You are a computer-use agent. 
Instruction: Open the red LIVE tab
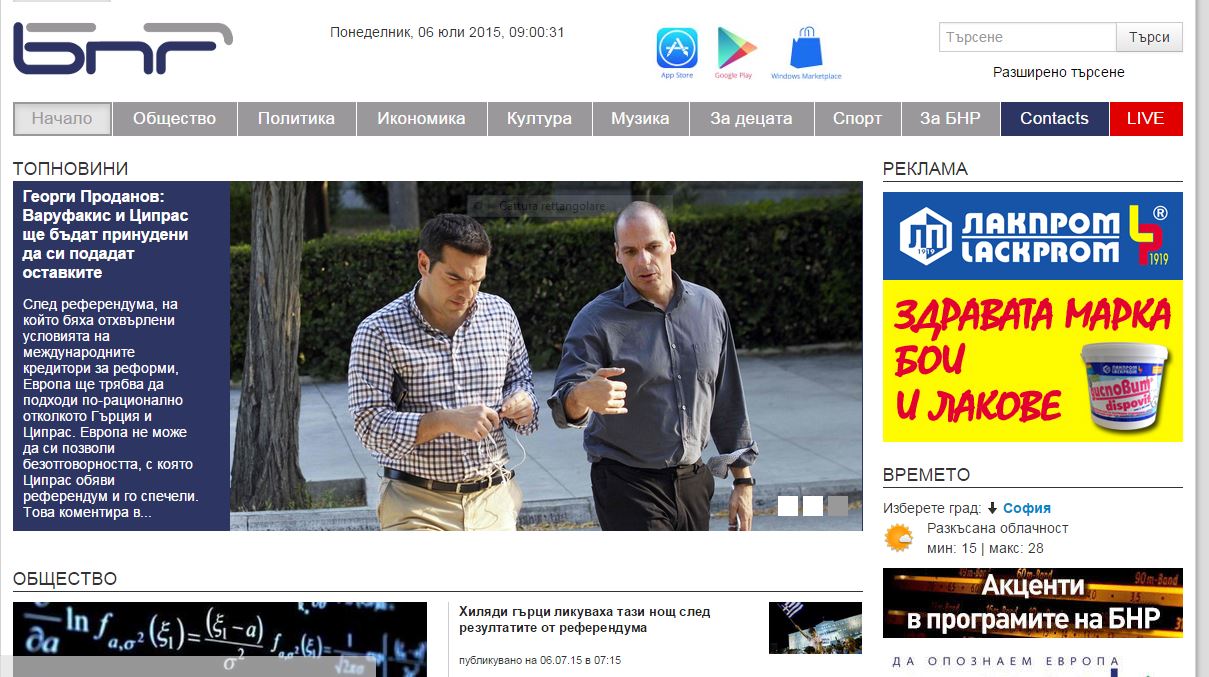click(x=1145, y=118)
